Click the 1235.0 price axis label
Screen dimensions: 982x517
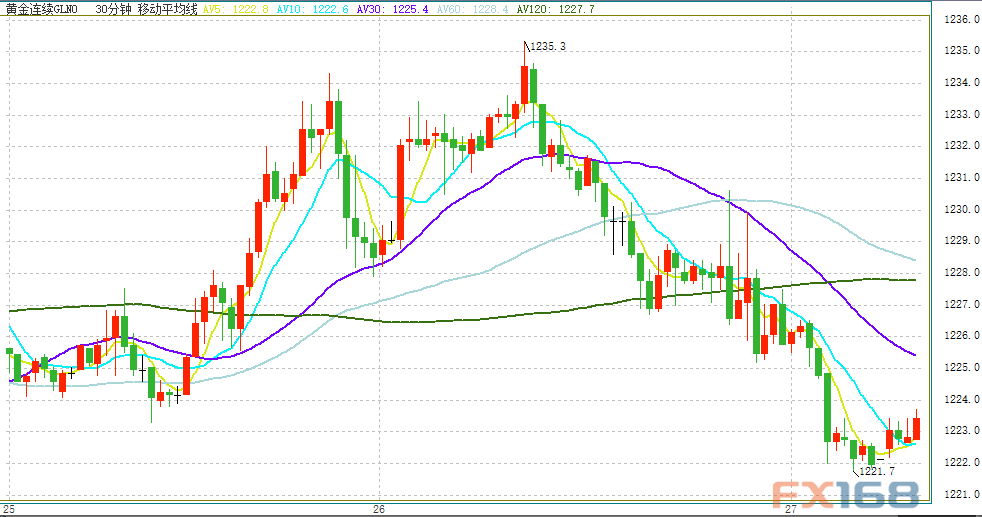(961, 51)
